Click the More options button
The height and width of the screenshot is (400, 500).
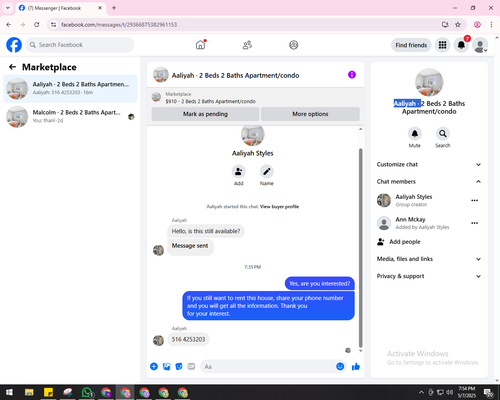pos(310,114)
